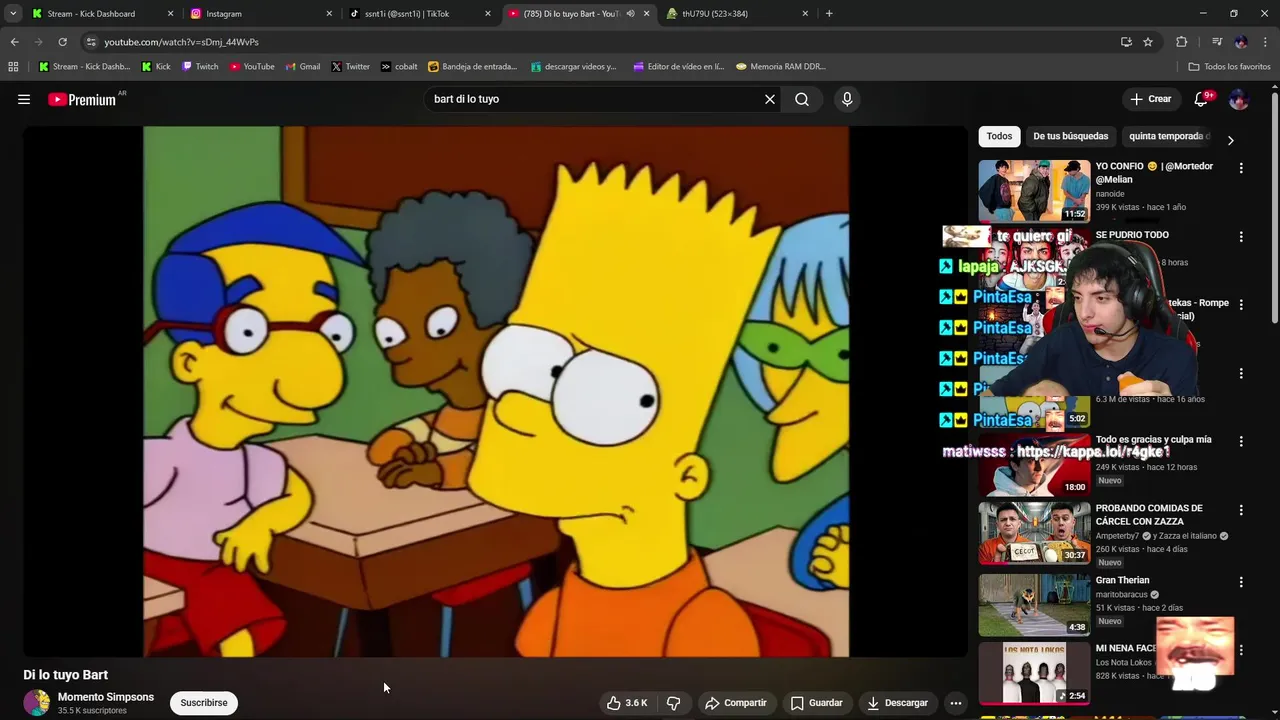
Task: Switch to the Instagram browser tab
Action: point(260,14)
